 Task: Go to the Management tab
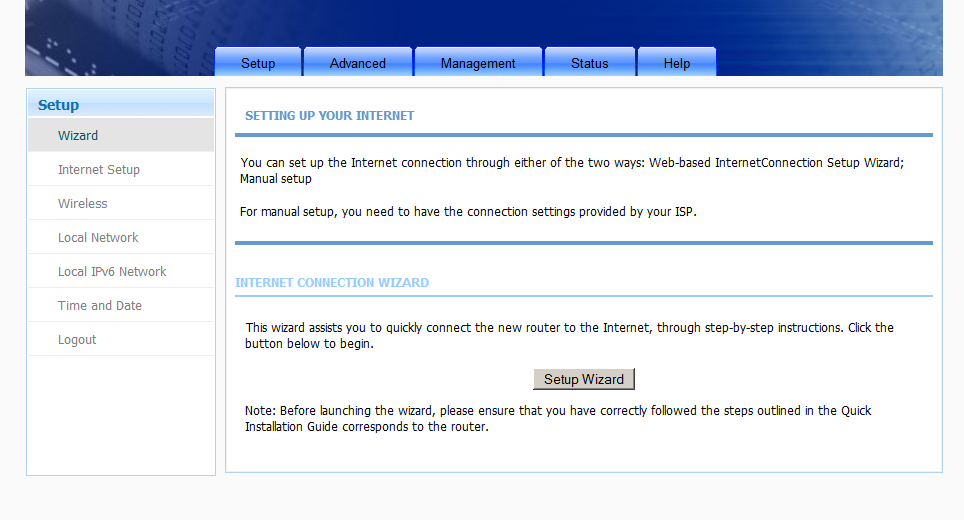click(478, 63)
